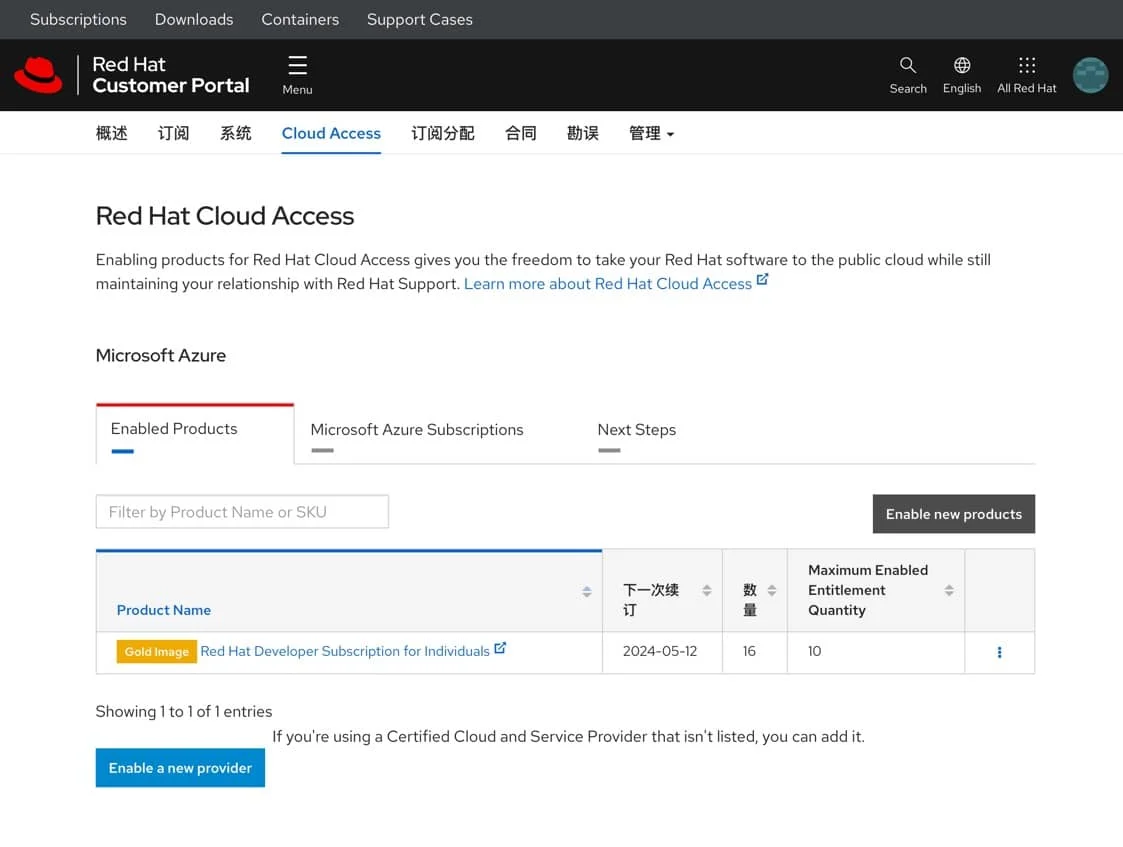Select Support Cases in the top bar
The width and height of the screenshot is (1123, 847).
[x=419, y=19]
